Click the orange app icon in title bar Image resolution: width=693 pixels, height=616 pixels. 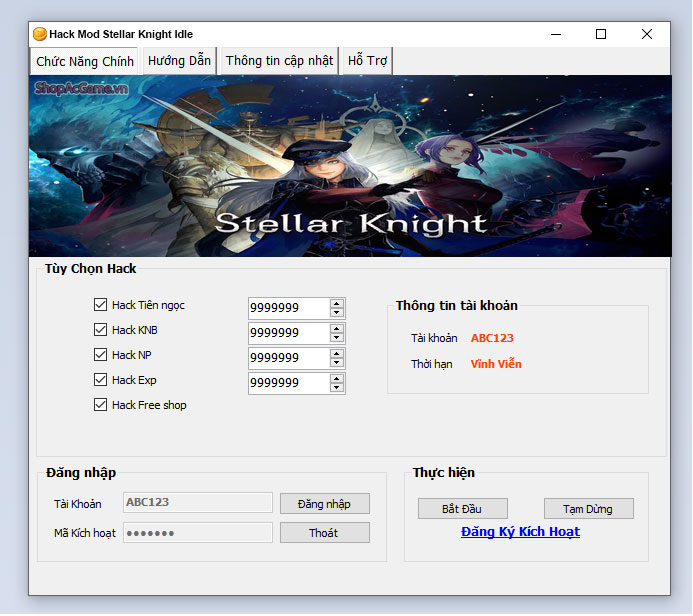click(x=40, y=34)
